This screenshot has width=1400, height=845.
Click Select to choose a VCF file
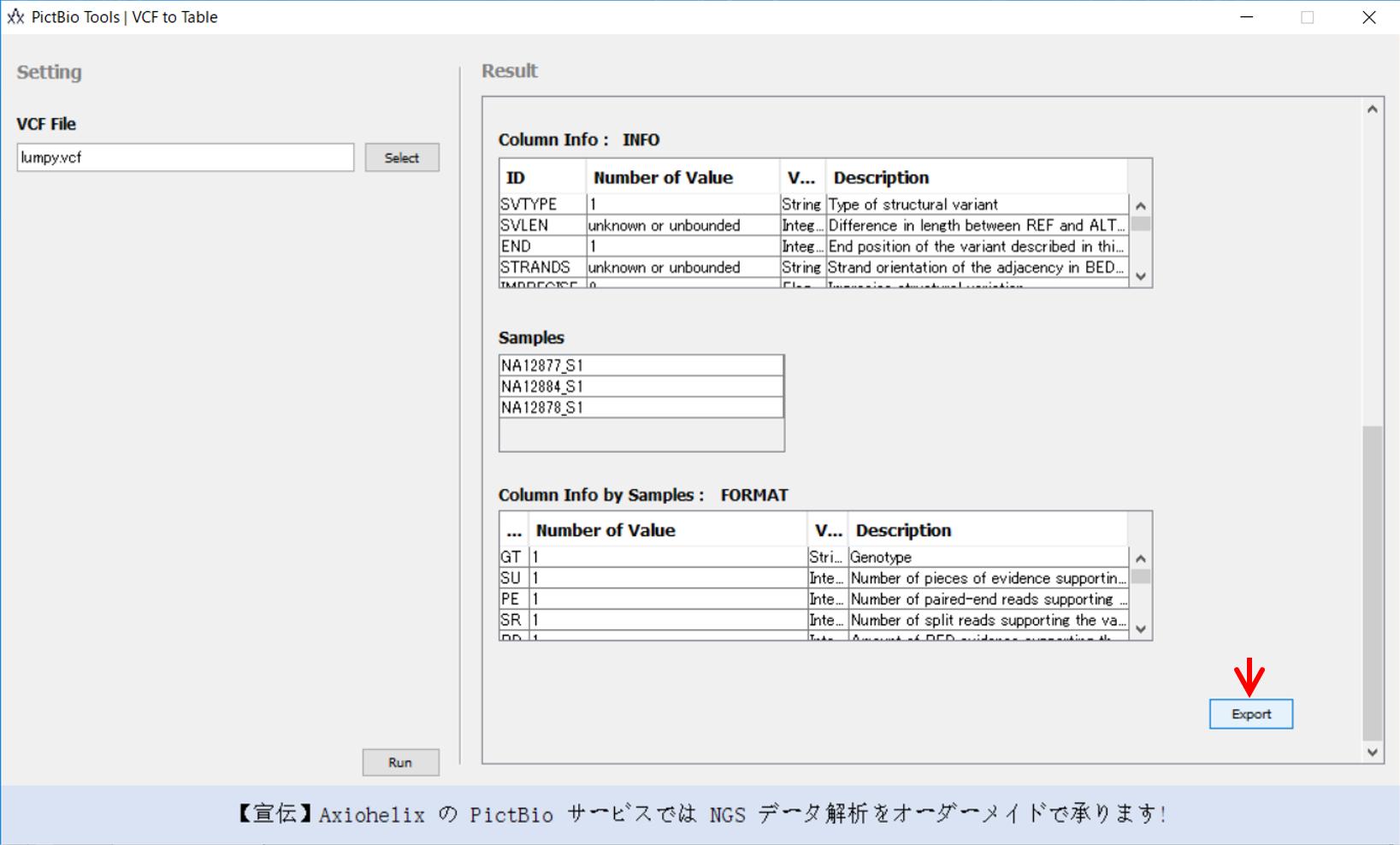[x=401, y=158]
